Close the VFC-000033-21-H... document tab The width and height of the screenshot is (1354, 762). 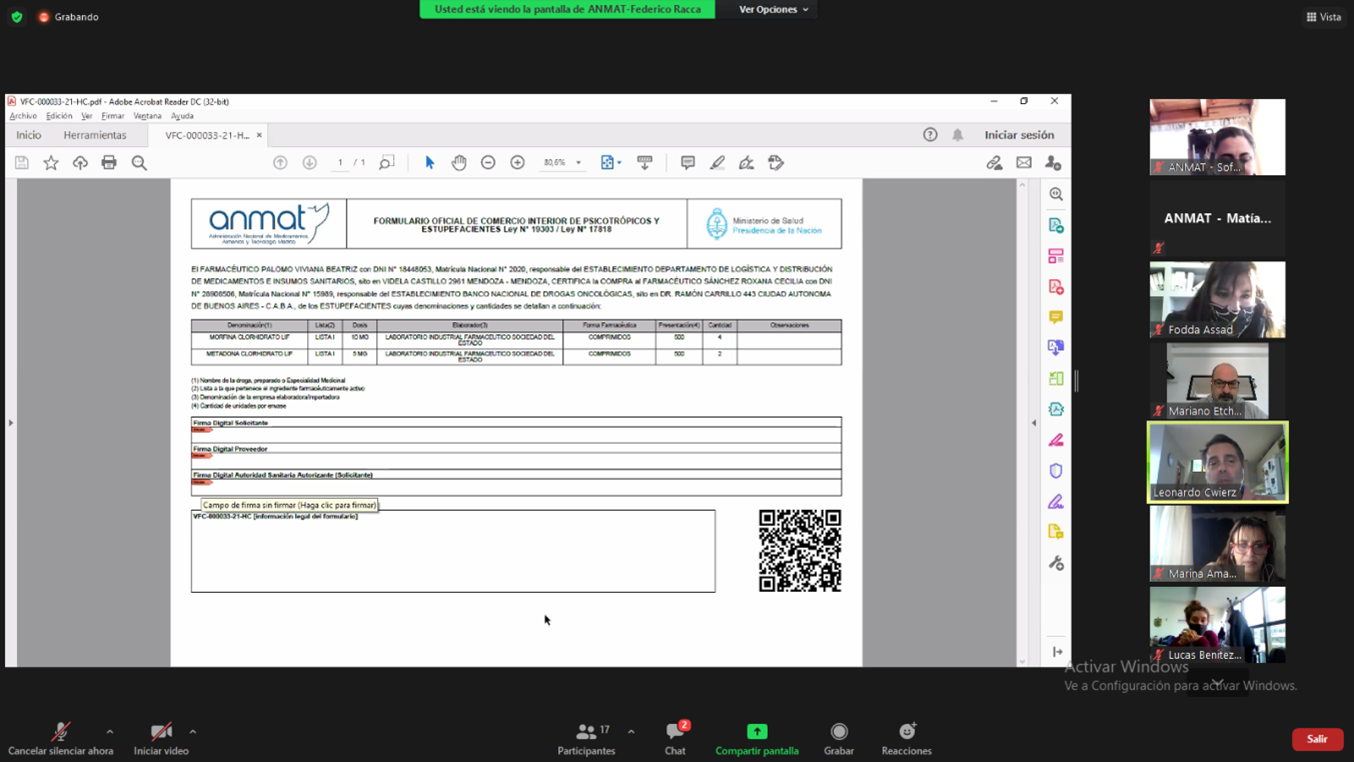(259, 135)
